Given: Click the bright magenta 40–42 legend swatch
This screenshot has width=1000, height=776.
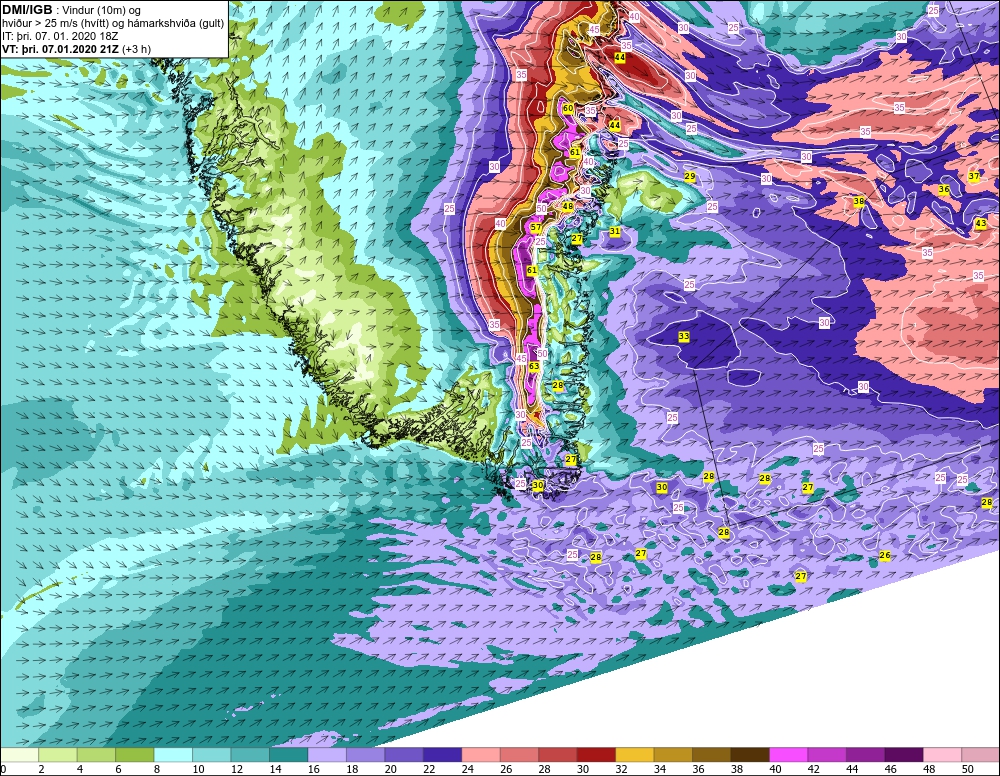Looking at the screenshot, I should point(788,755).
